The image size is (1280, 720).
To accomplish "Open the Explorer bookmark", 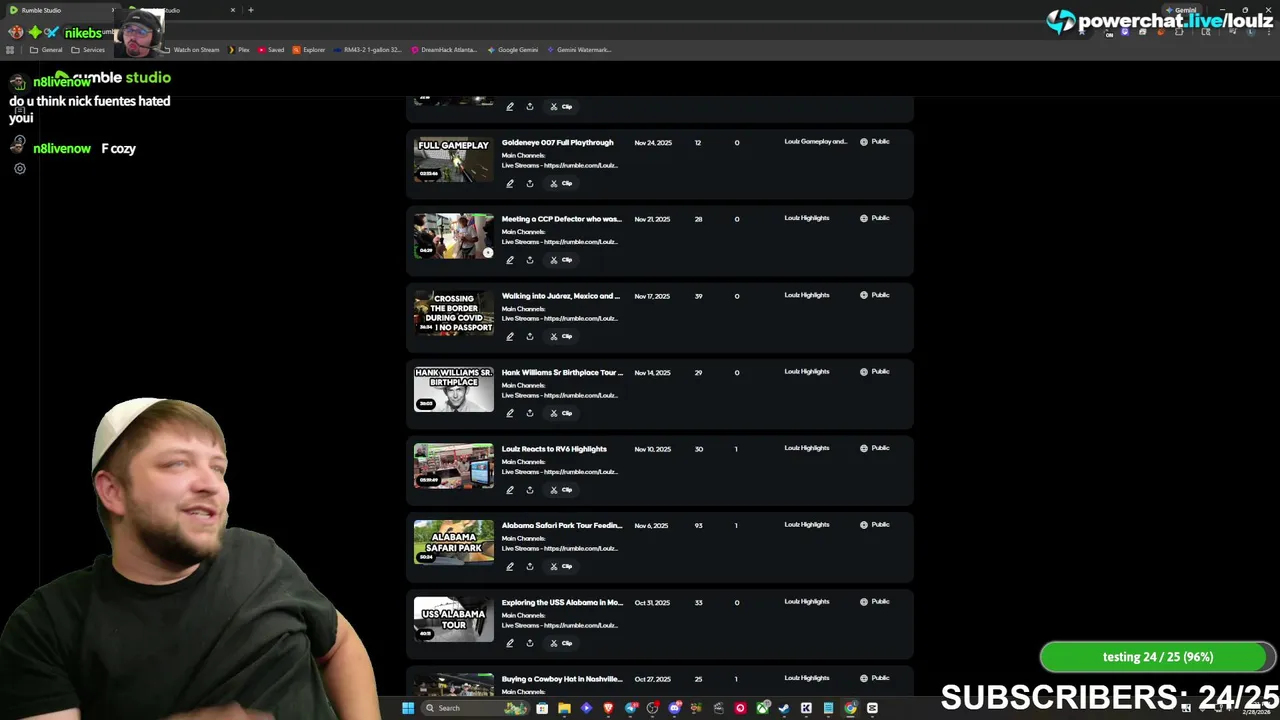I will [x=309, y=50].
